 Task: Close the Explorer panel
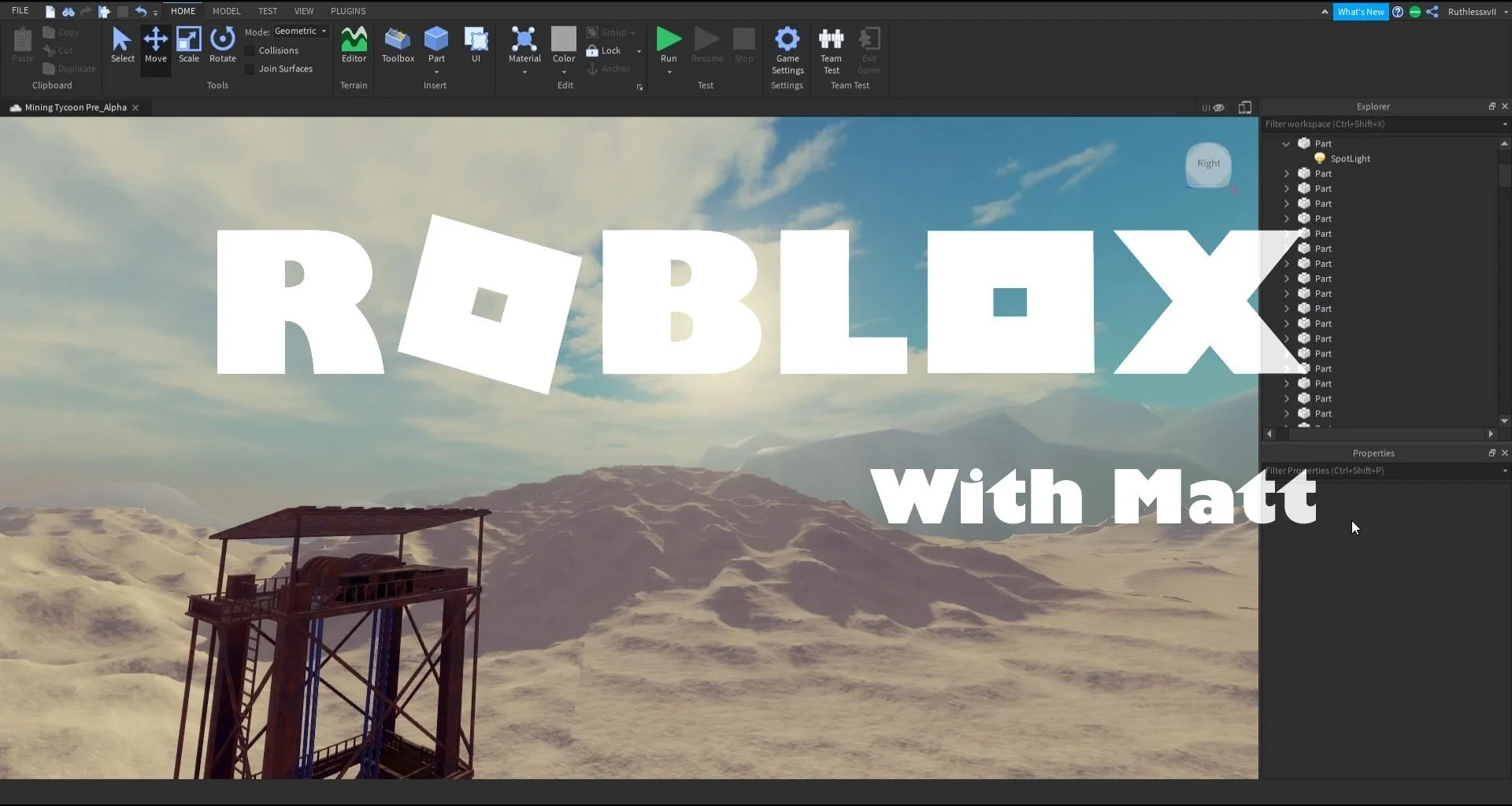click(1505, 106)
